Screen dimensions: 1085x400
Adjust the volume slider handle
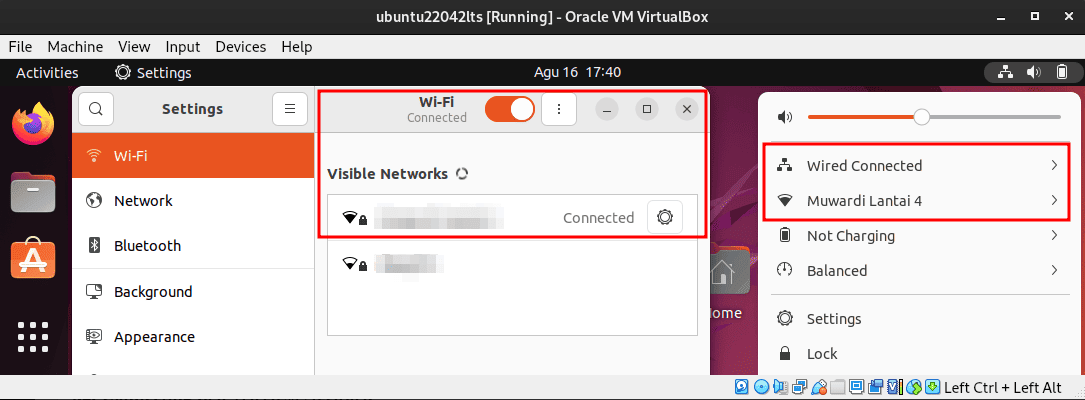click(922, 117)
